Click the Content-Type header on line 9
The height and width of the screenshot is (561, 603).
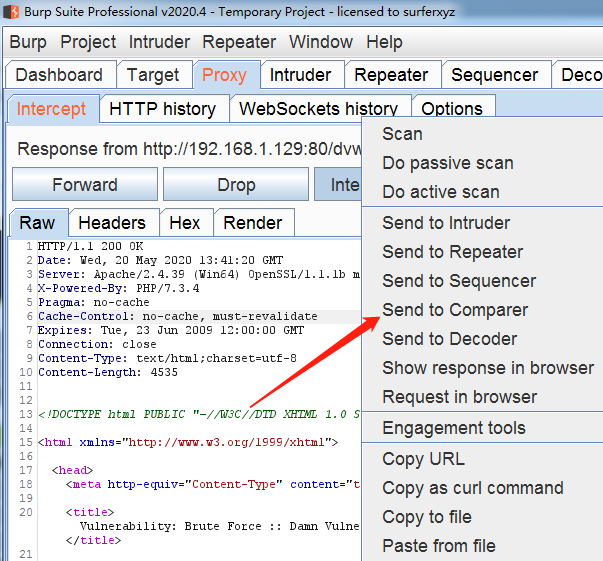(167, 358)
